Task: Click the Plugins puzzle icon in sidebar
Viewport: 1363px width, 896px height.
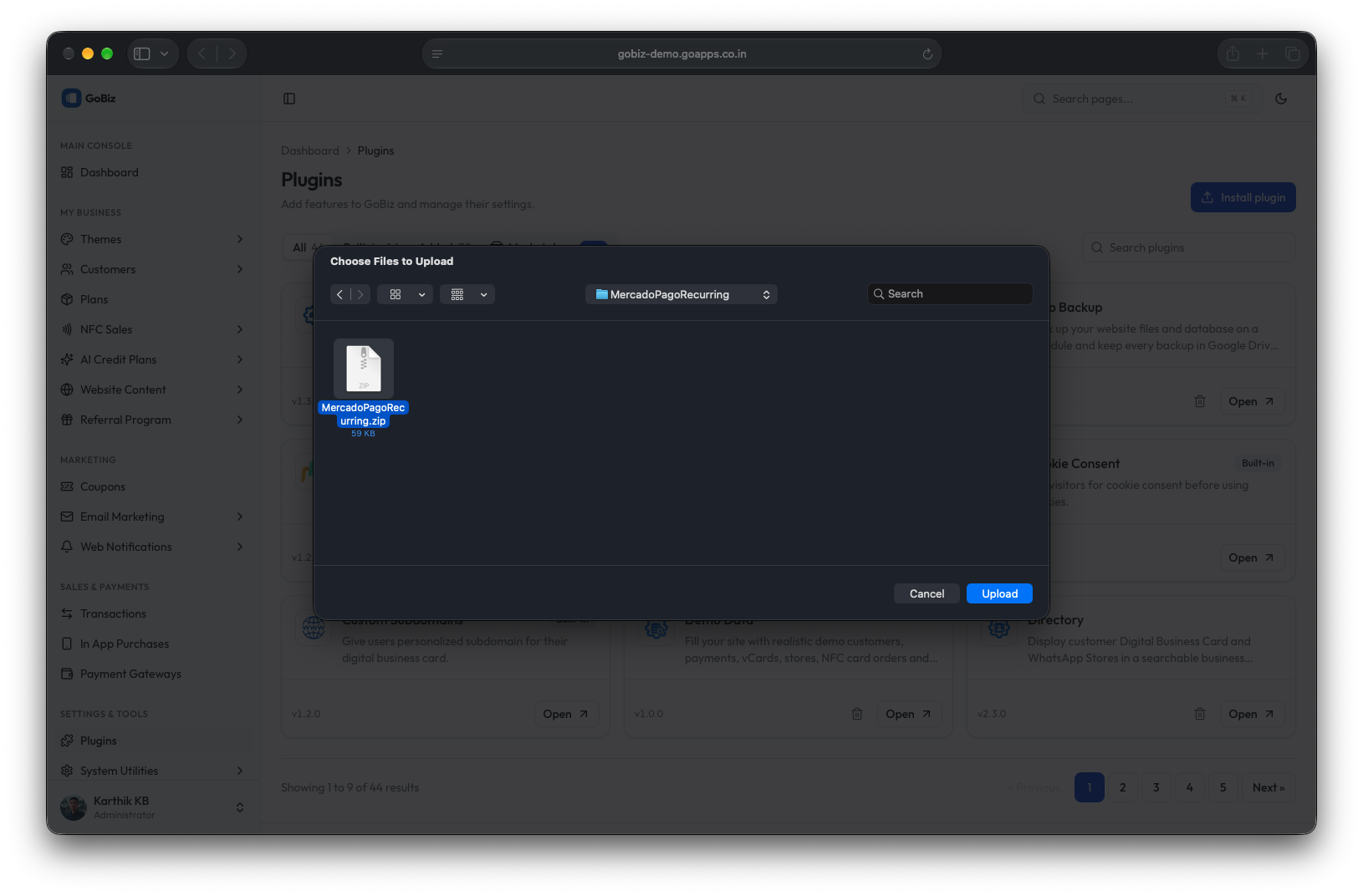Action: (67, 741)
